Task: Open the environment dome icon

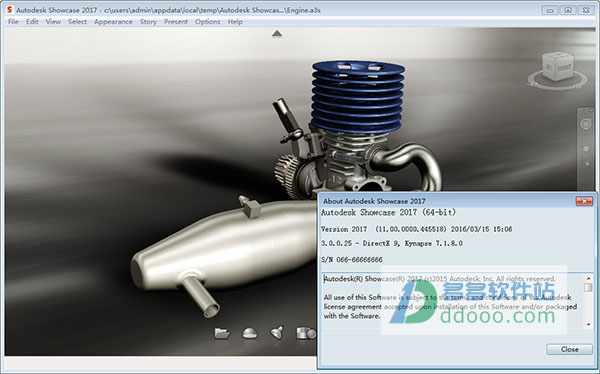Action: coord(250,333)
